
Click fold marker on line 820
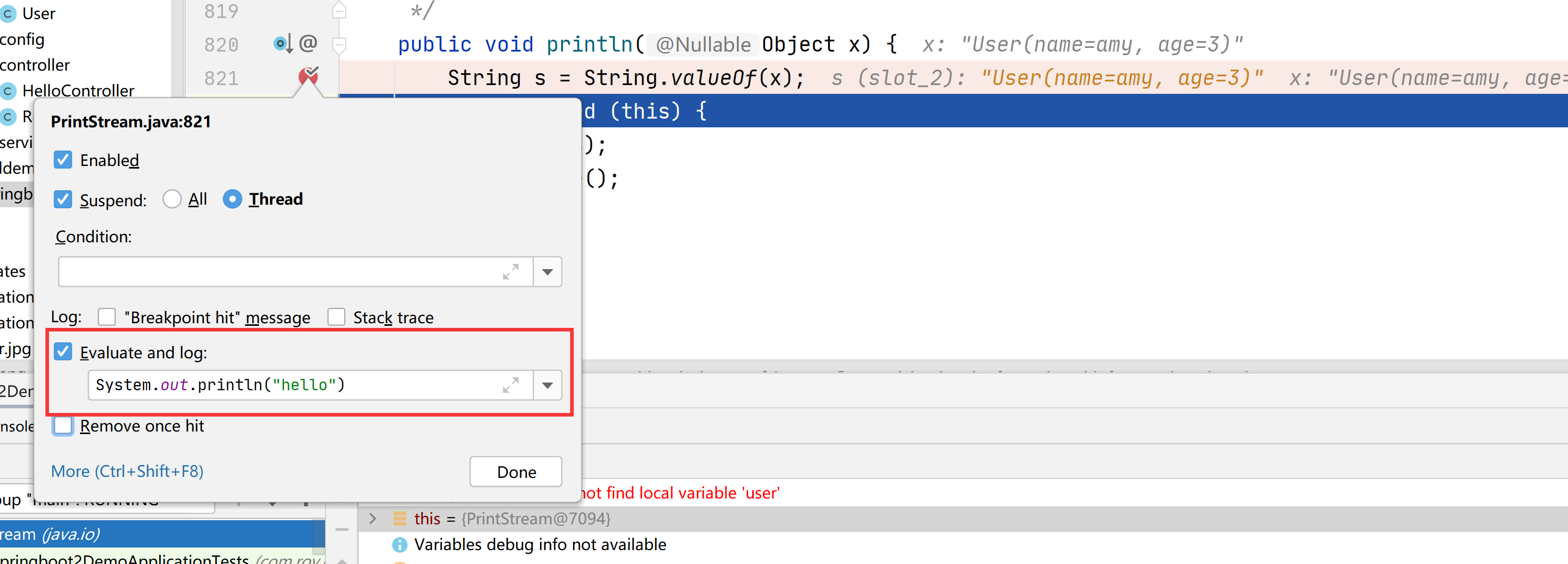click(x=340, y=44)
